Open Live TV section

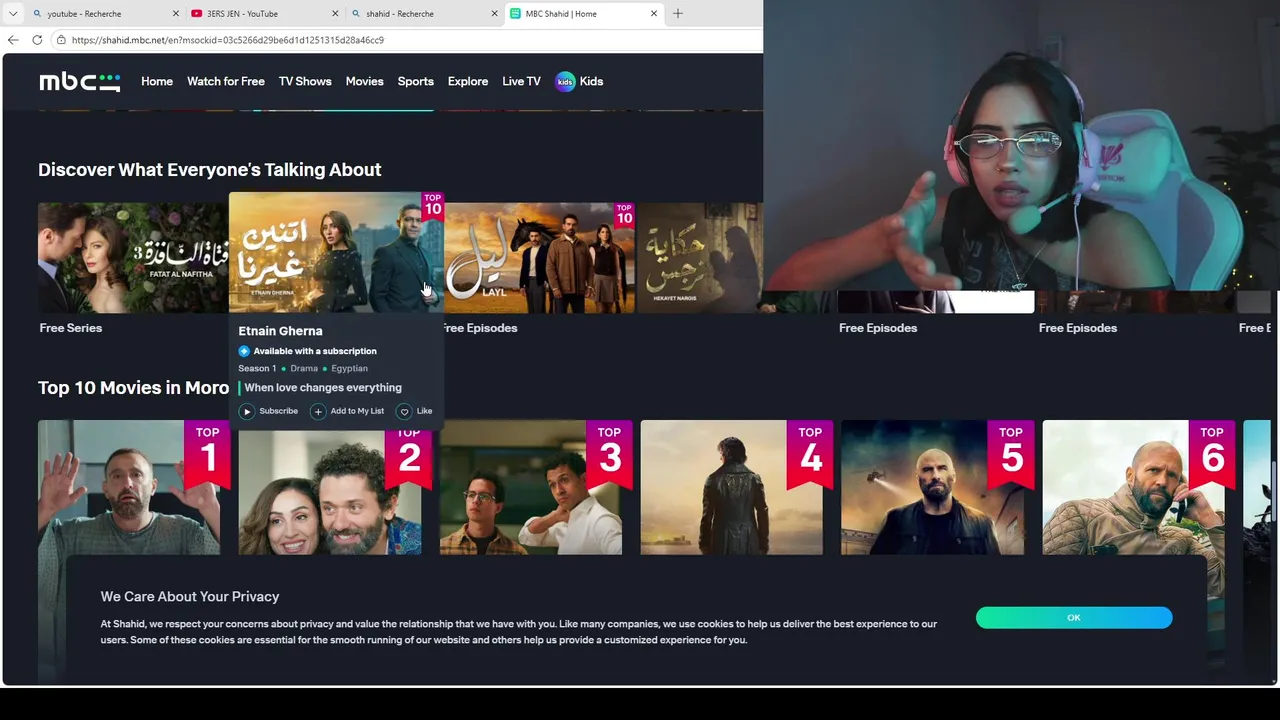click(x=521, y=82)
